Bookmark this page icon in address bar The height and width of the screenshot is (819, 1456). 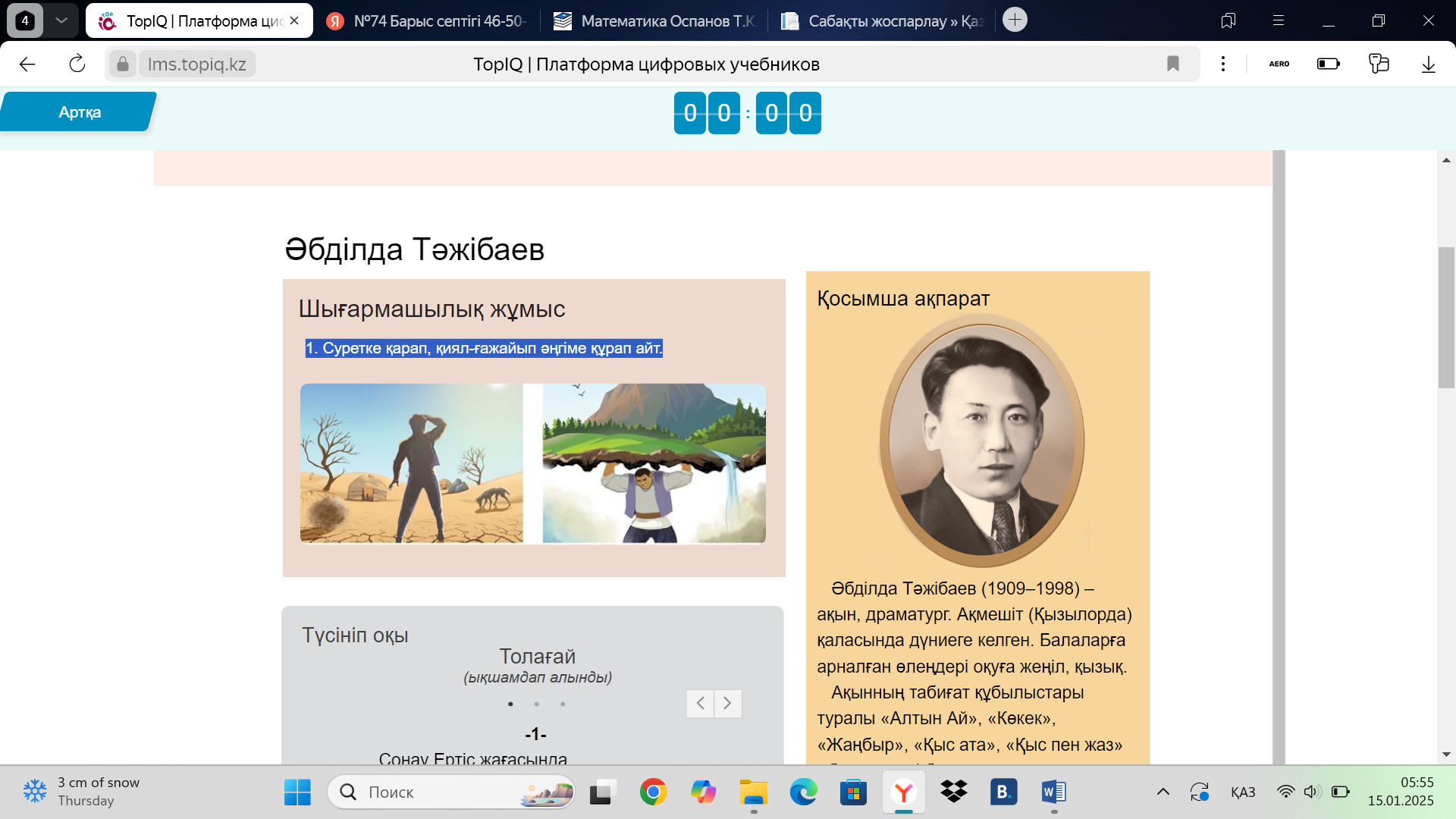[1172, 64]
